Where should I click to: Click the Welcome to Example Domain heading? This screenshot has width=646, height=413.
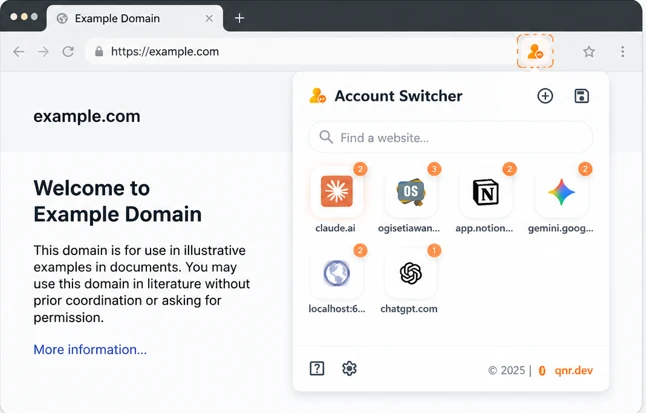coord(117,201)
